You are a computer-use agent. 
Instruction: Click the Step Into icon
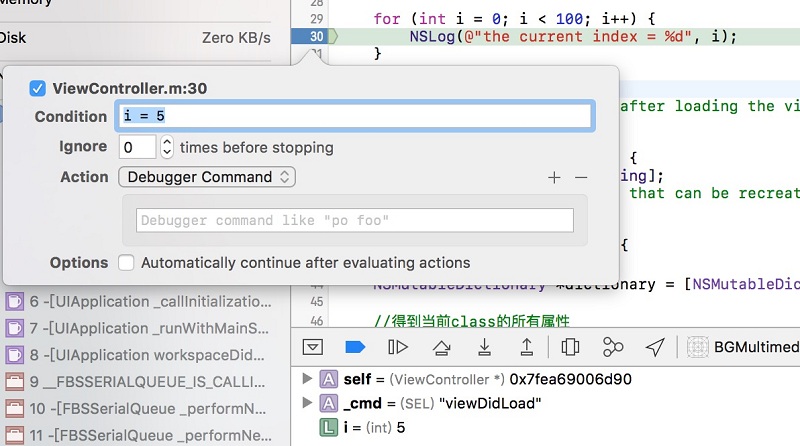(x=484, y=347)
